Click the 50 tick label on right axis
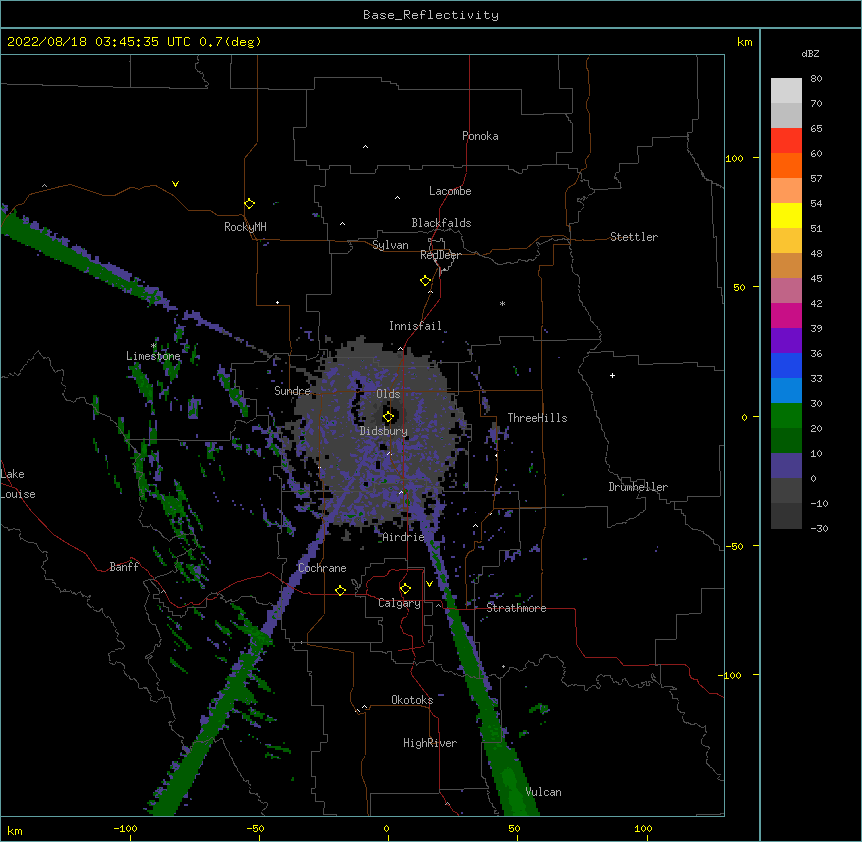The height and width of the screenshot is (842, 862). [739, 287]
